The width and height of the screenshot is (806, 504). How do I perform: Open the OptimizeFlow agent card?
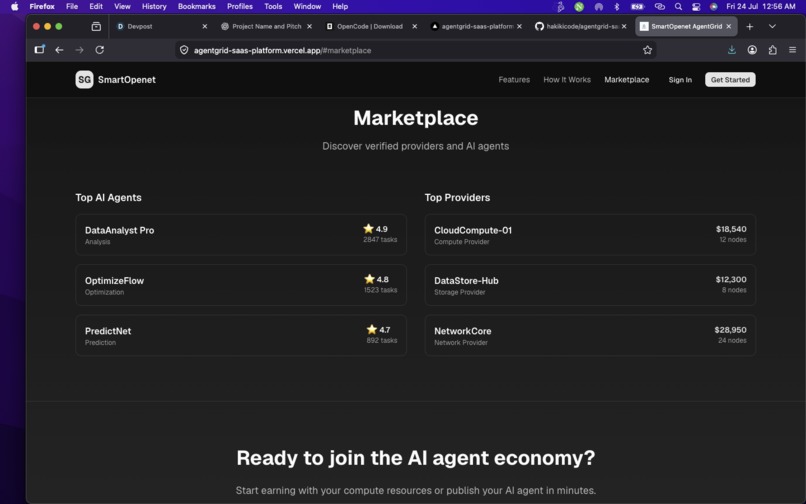[x=241, y=285]
